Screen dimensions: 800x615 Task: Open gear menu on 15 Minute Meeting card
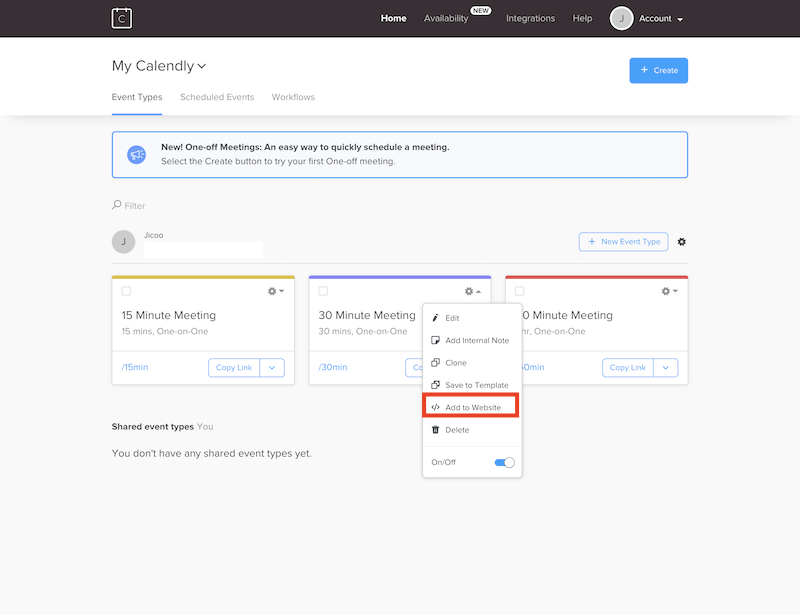(x=276, y=291)
